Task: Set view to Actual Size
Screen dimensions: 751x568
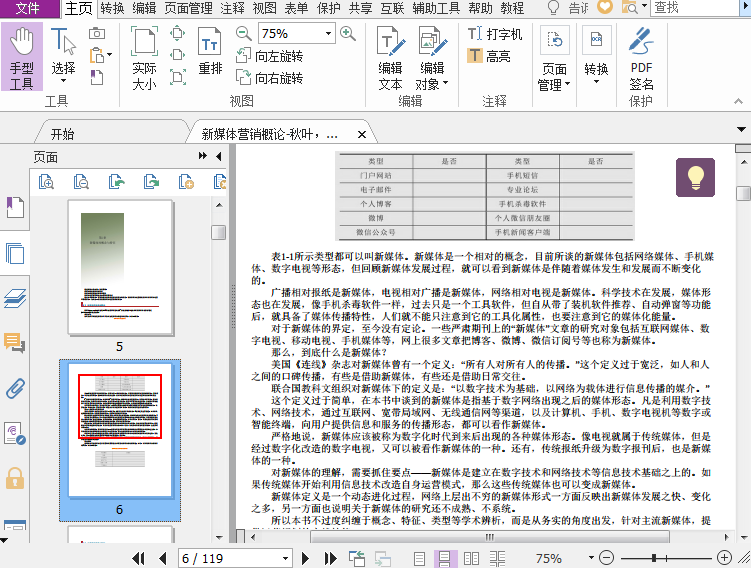Action: pos(144,58)
